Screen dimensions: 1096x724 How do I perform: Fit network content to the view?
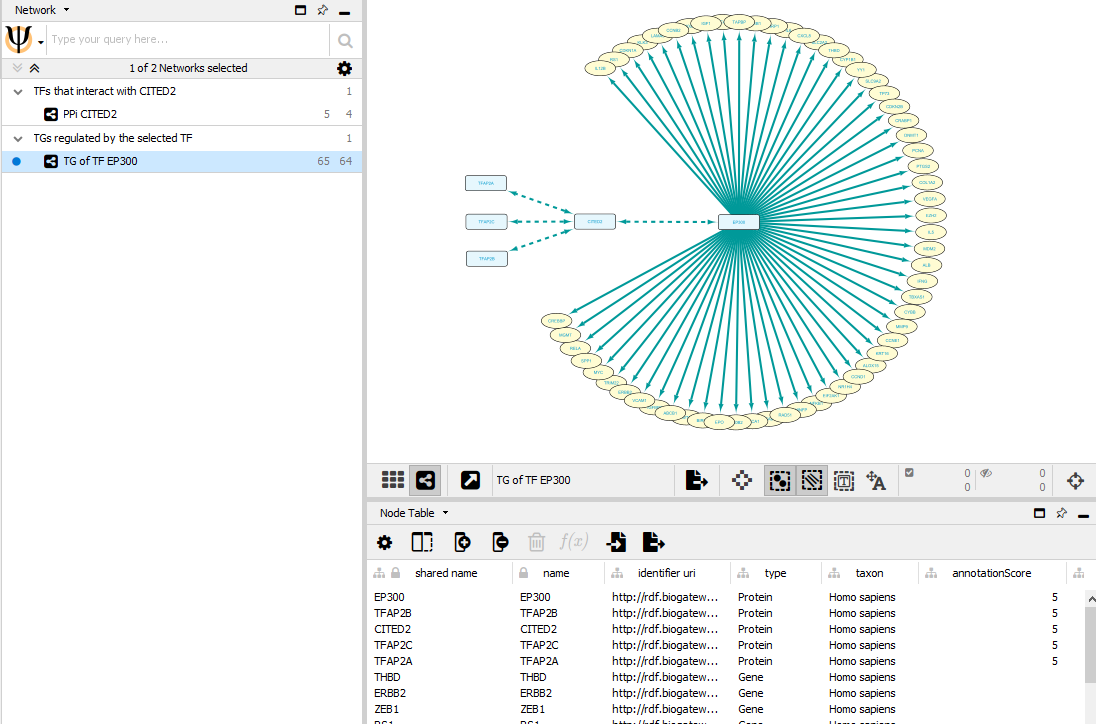1076,481
